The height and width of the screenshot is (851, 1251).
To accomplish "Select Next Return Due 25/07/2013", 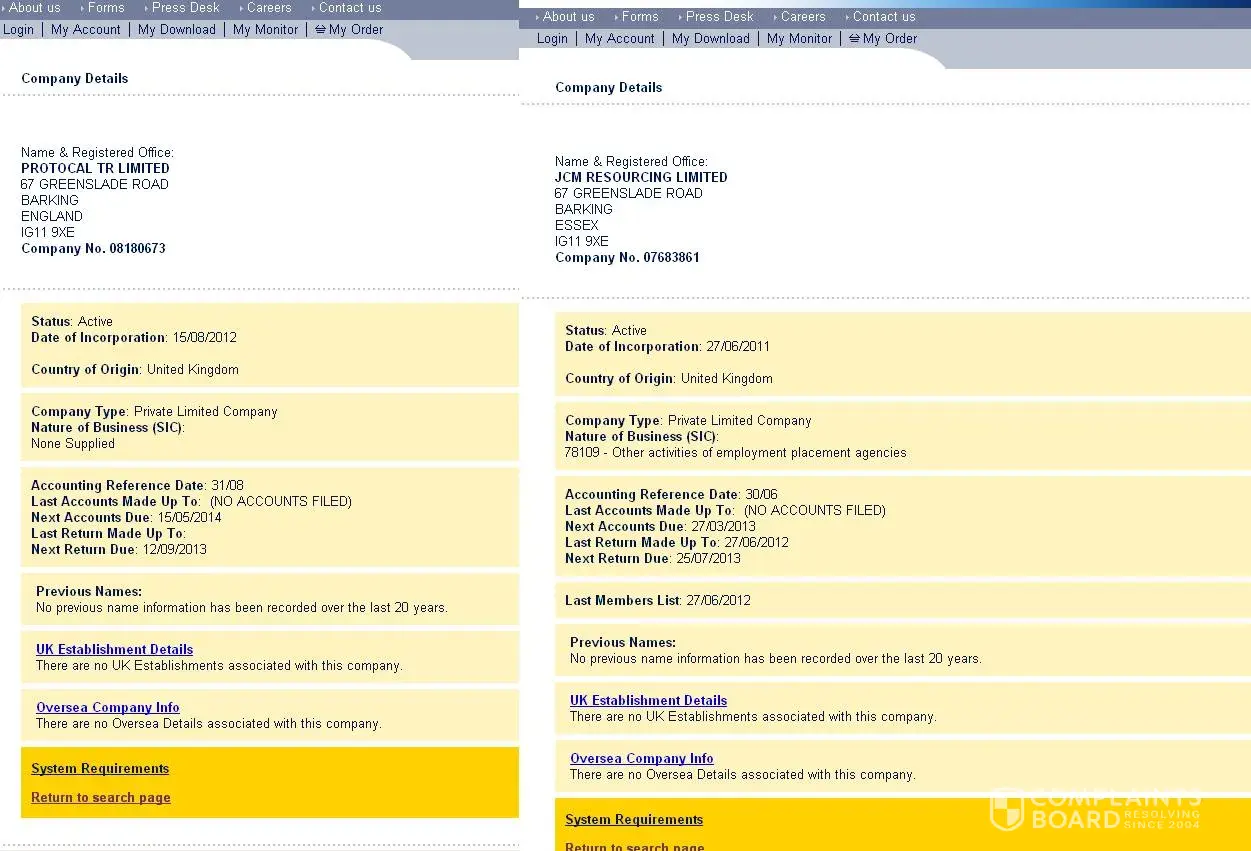I will (x=653, y=559).
